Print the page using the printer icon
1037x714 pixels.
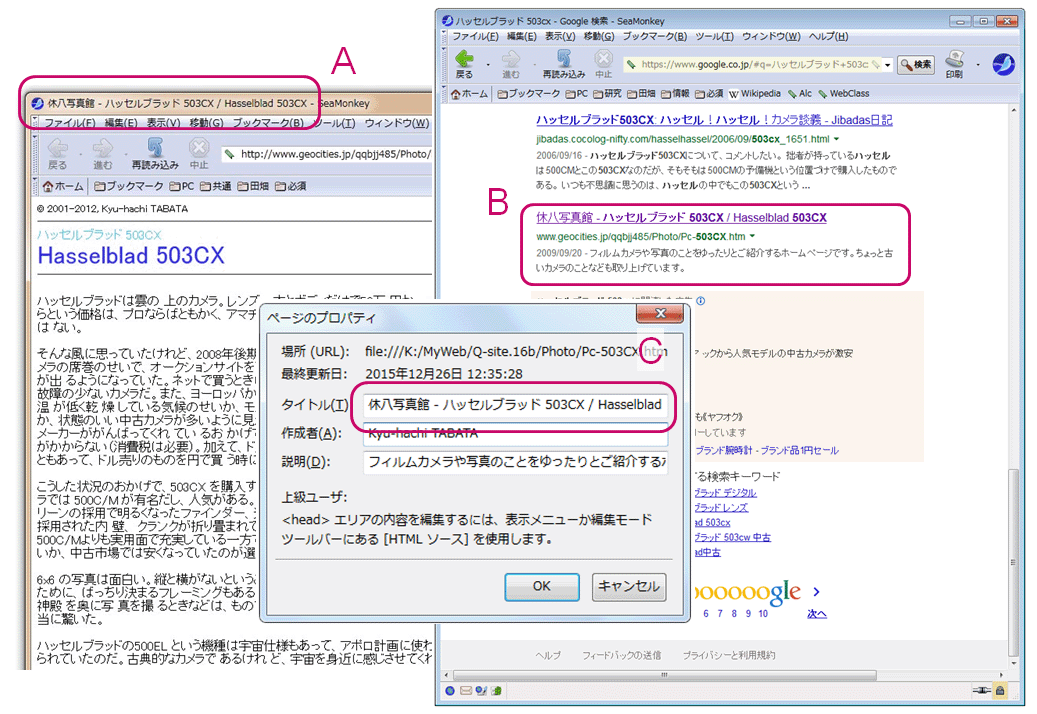click(x=954, y=59)
